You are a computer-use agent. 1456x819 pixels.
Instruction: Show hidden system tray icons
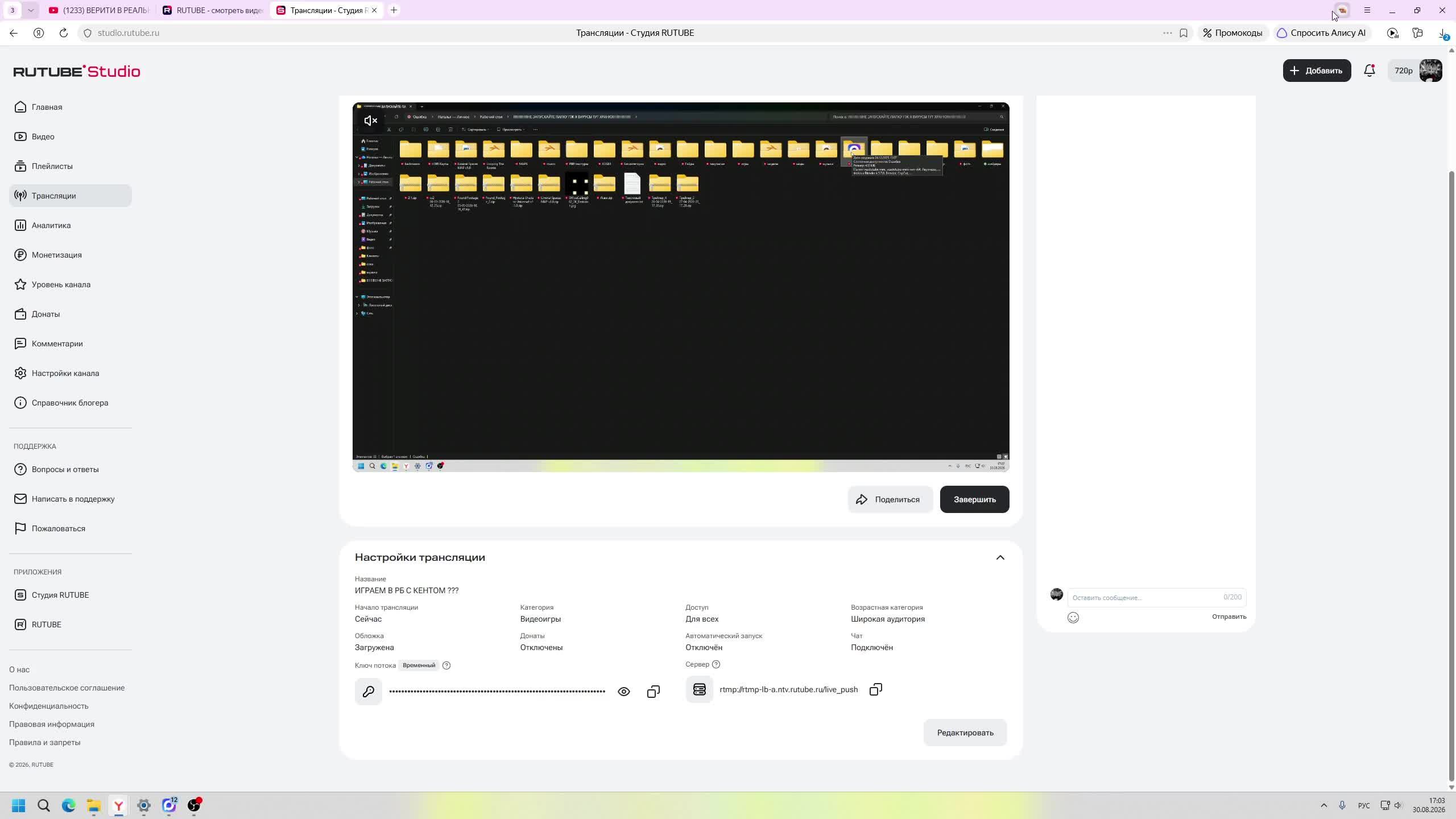coord(1324,805)
